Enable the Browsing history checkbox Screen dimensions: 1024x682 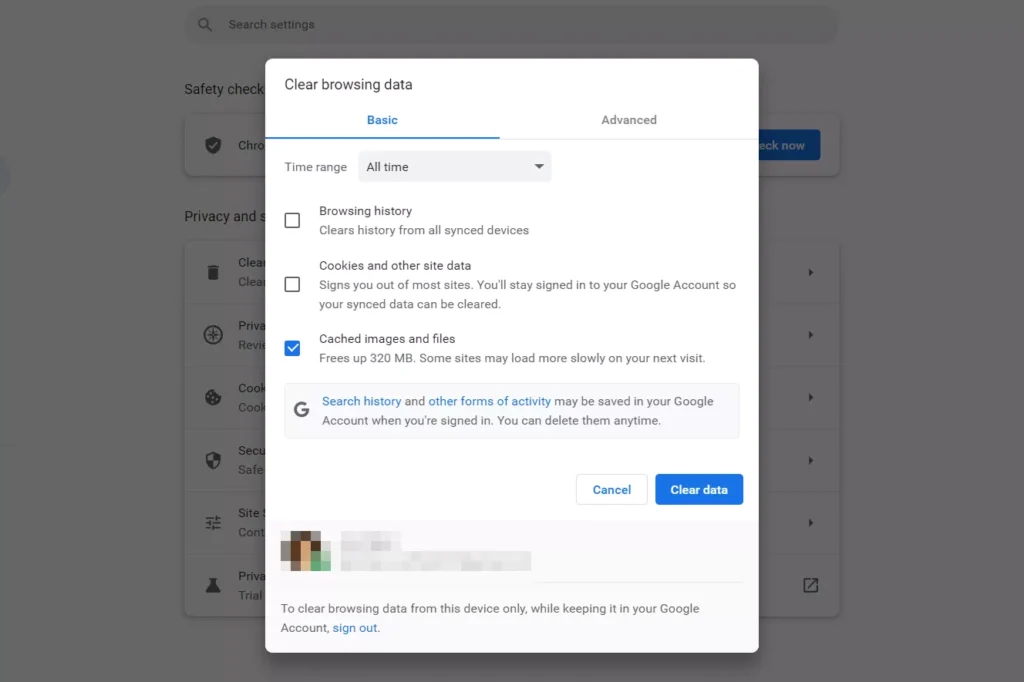click(x=292, y=220)
